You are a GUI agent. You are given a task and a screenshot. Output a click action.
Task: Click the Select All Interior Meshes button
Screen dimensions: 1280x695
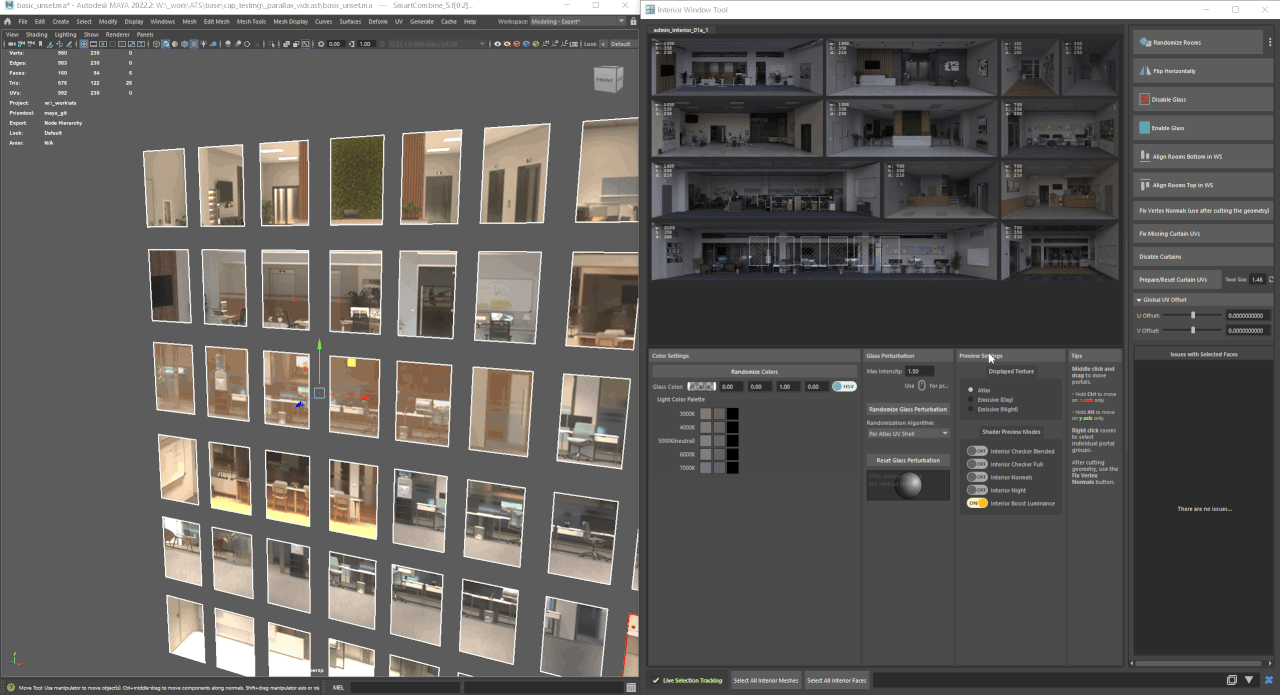[x=765, y=680]
